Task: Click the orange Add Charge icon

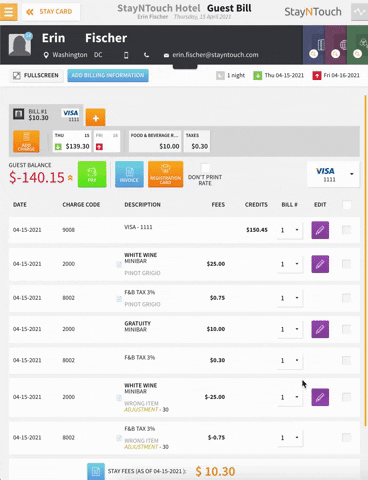Action: [x=26, y=141]
